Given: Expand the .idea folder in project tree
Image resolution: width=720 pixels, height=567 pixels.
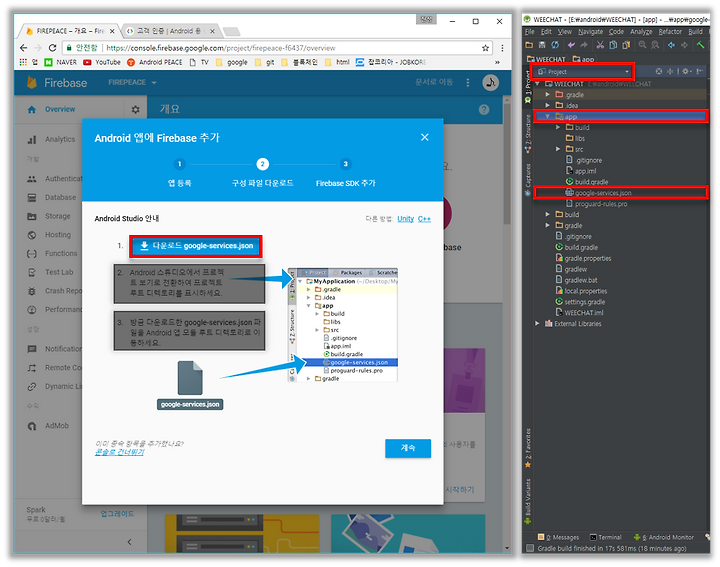Looking at the screenshot, I should [547, 106].
